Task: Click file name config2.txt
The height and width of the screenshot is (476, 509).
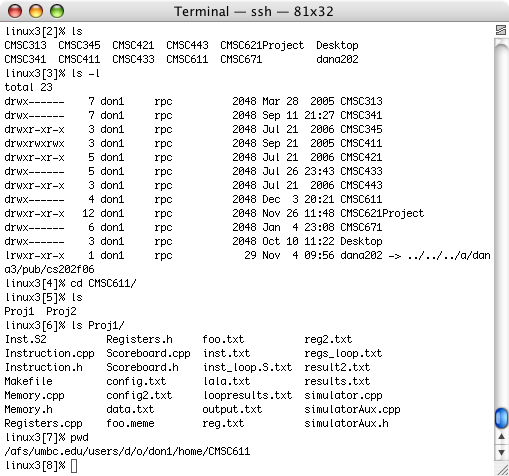Action: (139, 395)
